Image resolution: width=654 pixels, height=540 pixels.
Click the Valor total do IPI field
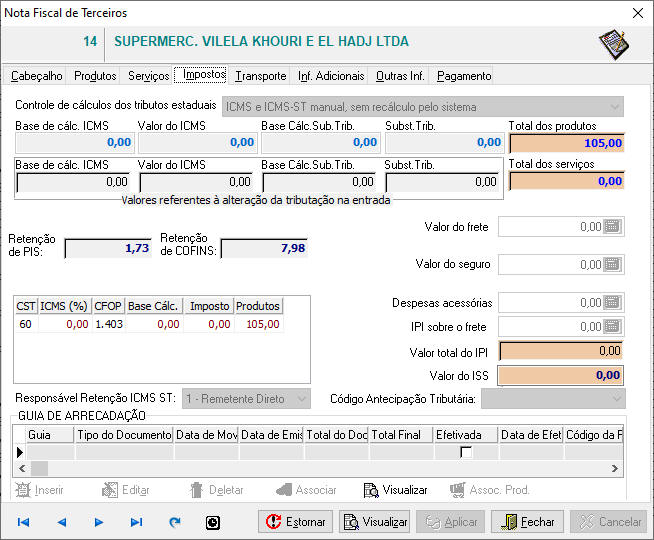(x=561, y=351)
